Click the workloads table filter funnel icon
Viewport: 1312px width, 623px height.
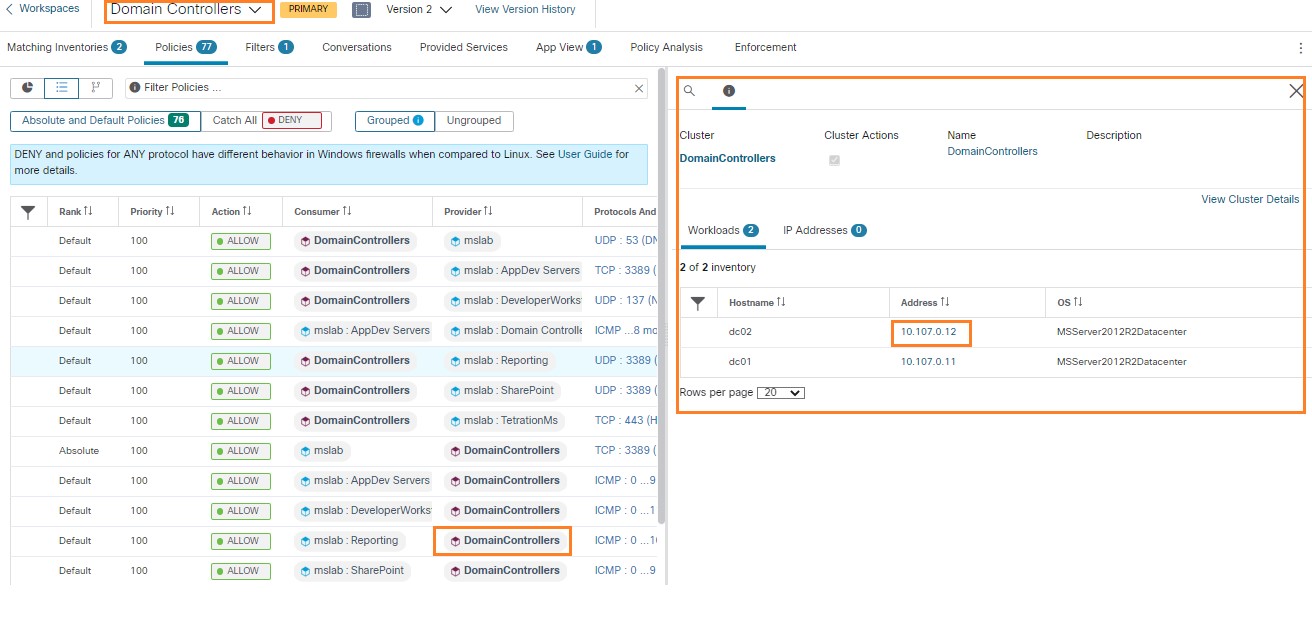(x=698, y=303)
